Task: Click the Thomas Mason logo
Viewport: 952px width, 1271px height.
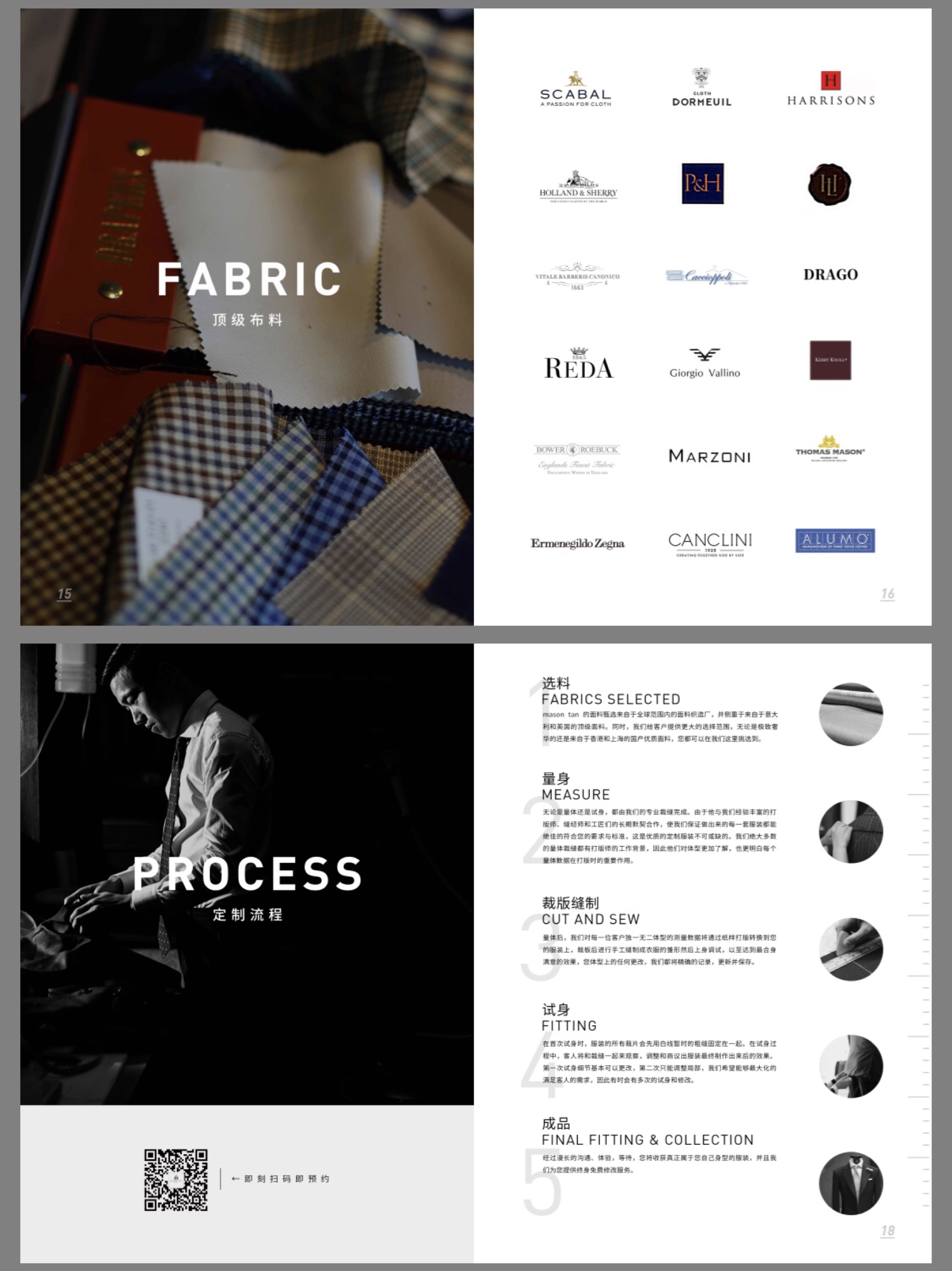Action: click(x=829, y=449)
